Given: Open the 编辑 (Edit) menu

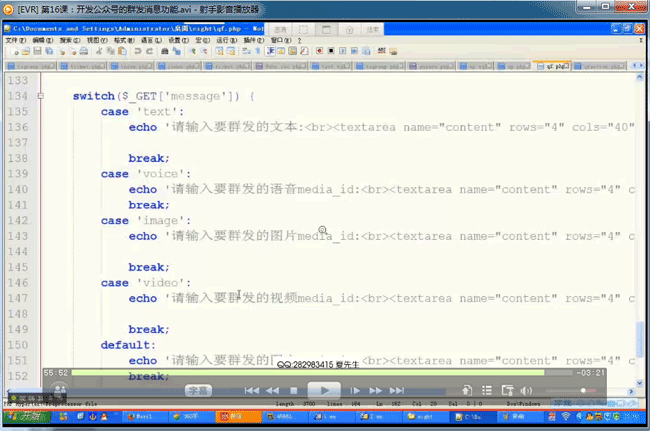Looking at the screenshot, I should click(x=37, y=40).
